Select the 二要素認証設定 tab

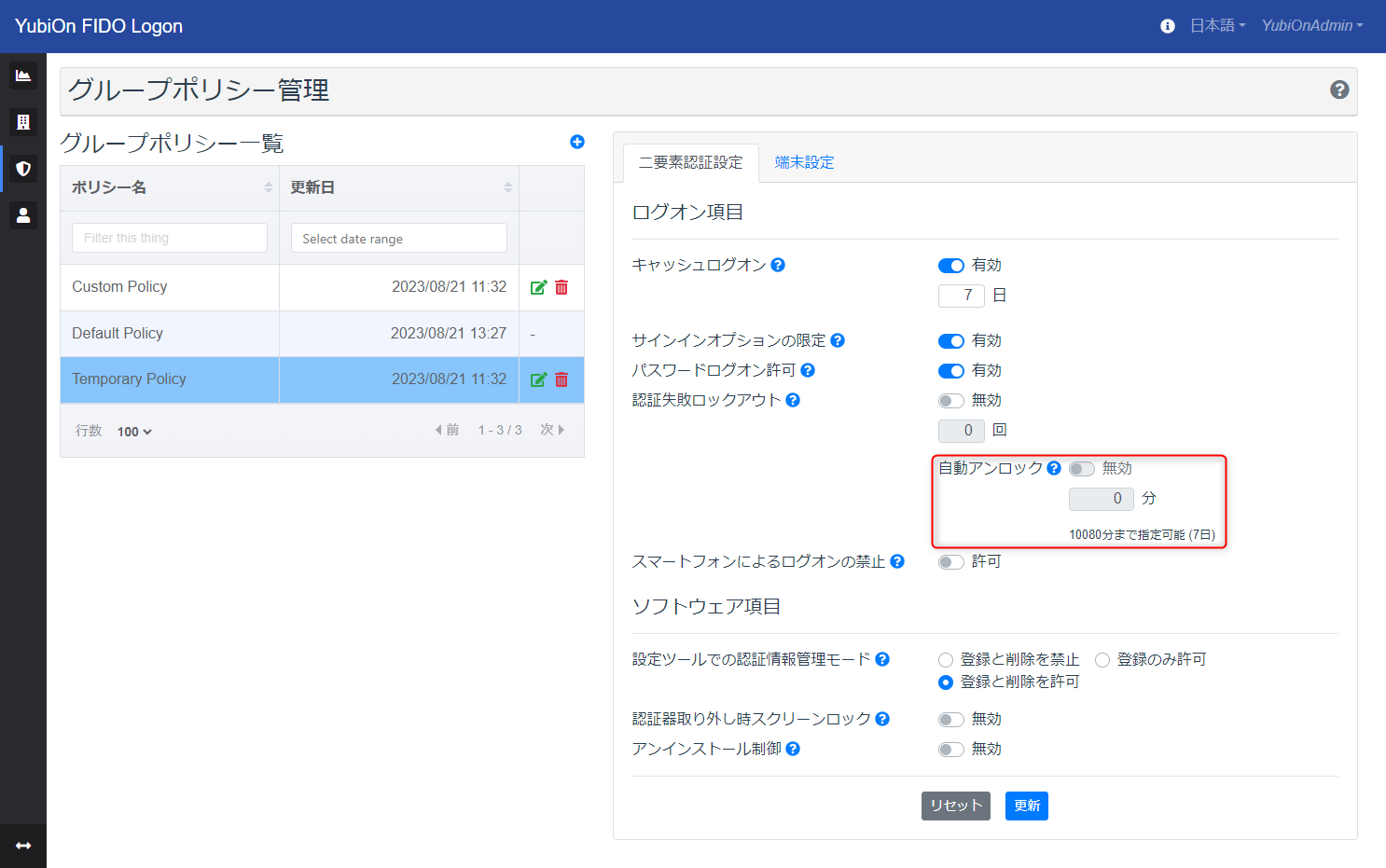690,162
